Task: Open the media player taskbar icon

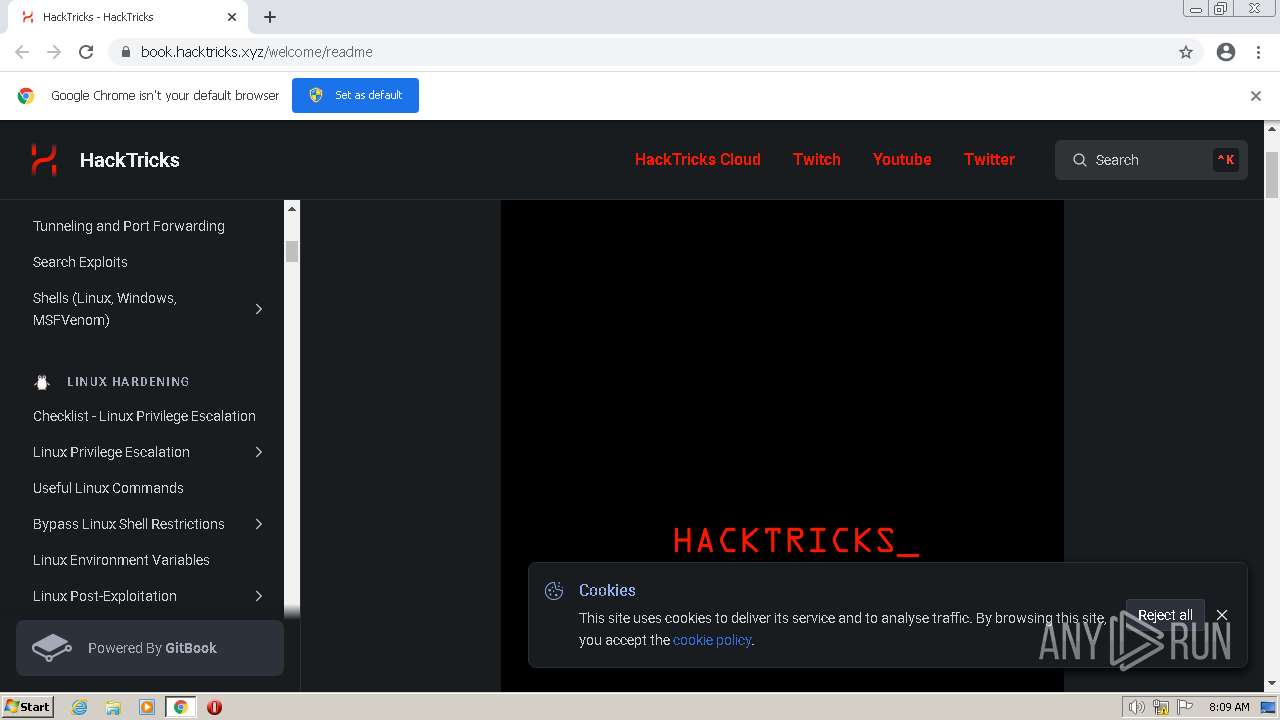Action: 147,707
